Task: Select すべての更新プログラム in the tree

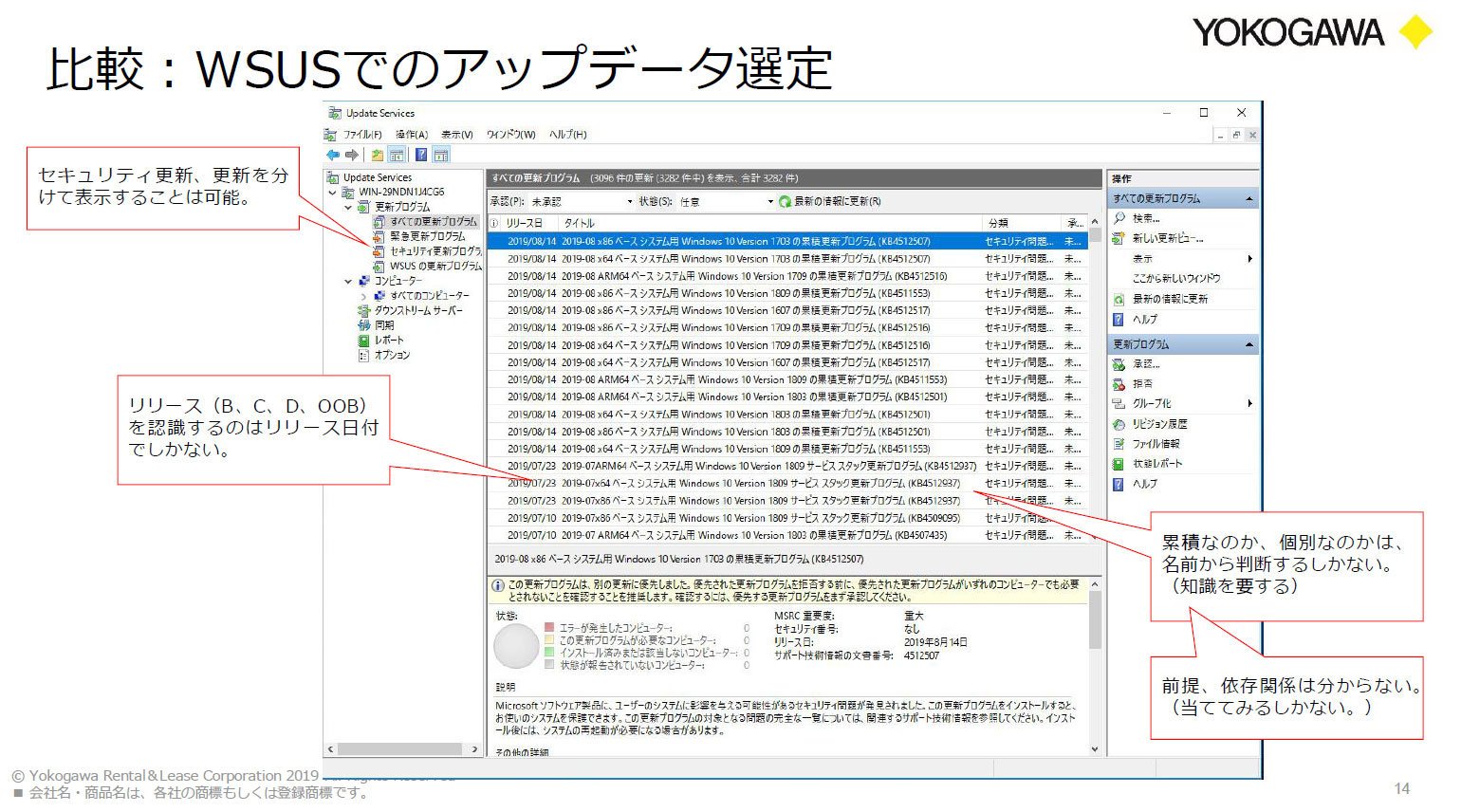Action: point(434,222)
